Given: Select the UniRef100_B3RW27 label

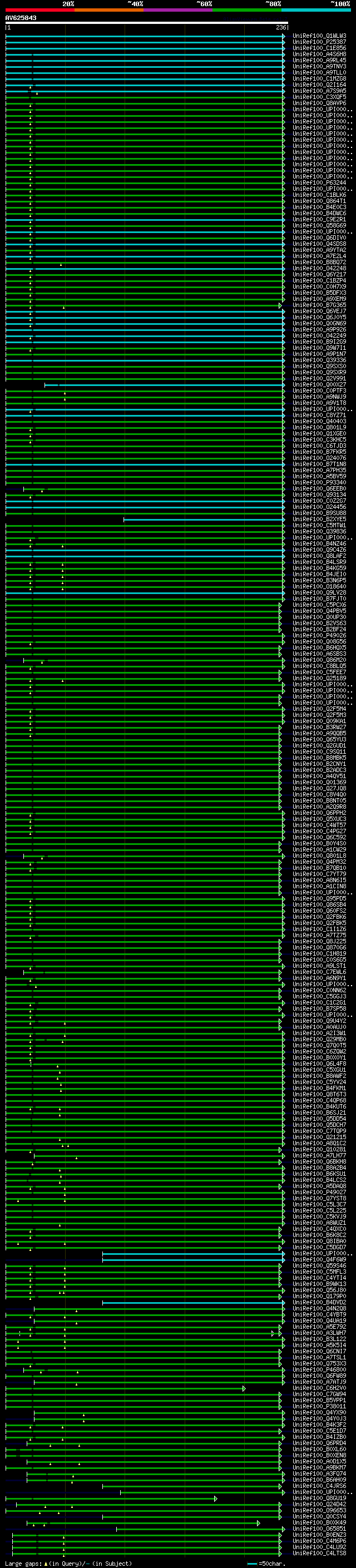Looking at the screenshot, I should [x=319, y=727].
